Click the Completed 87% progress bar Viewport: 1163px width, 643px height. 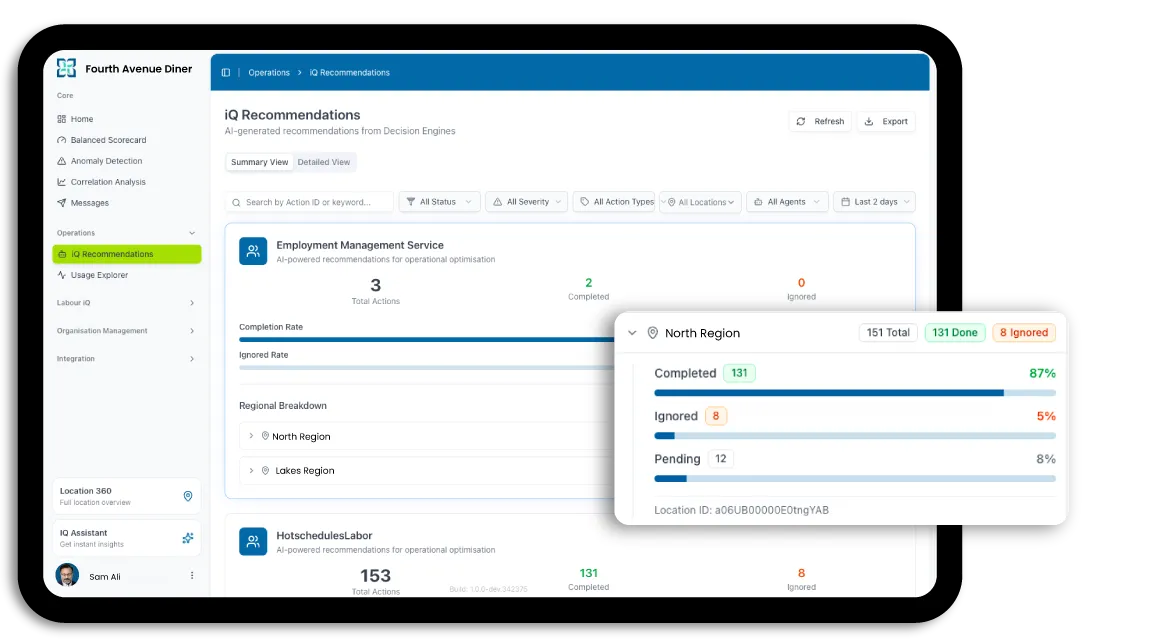pos(854,393)
